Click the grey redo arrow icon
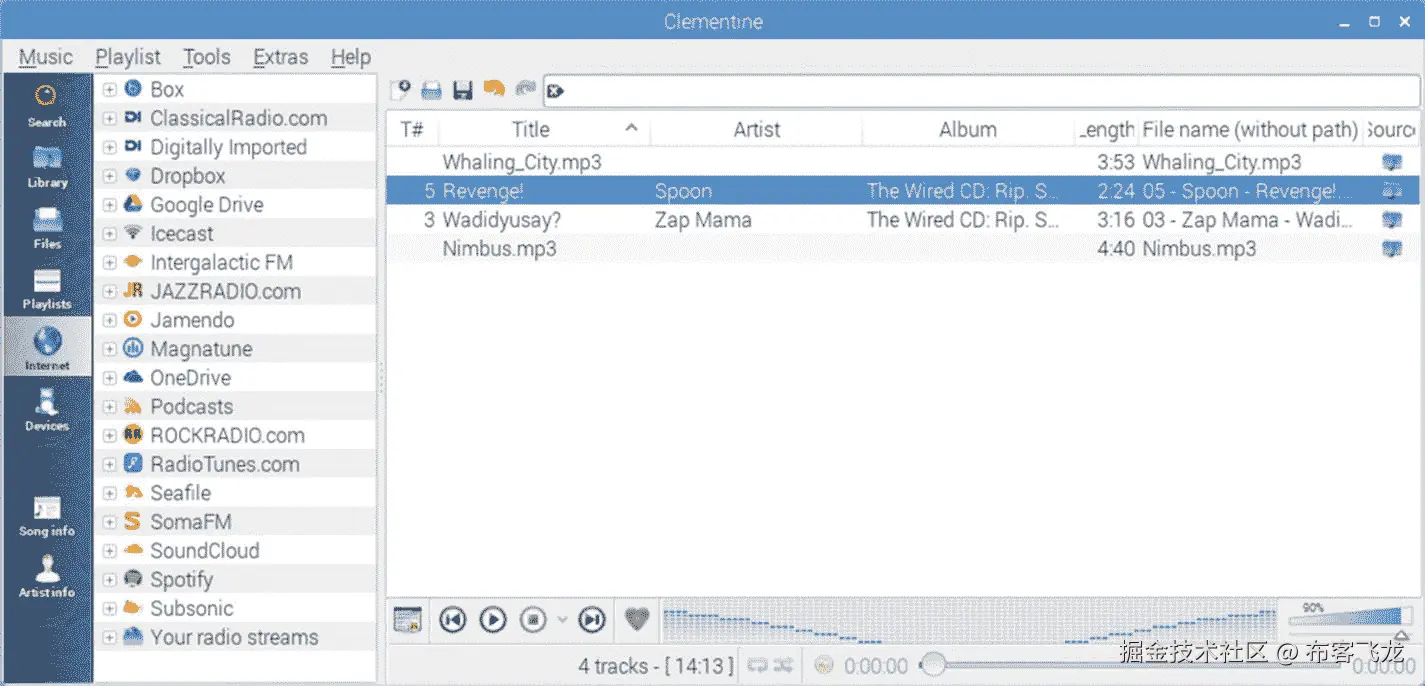Image resolution: width=1425 pixels, height=686 pixels. [x=525, y=89]
